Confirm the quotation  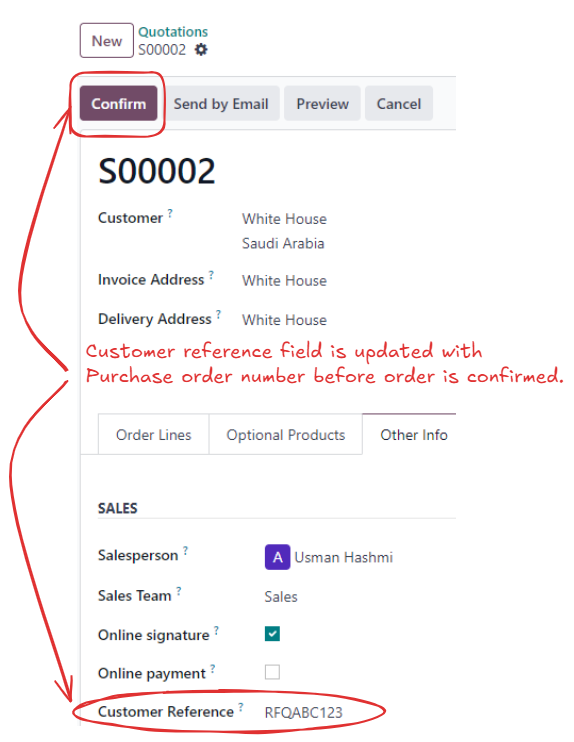pyautogui.click(x=118, y=104)
